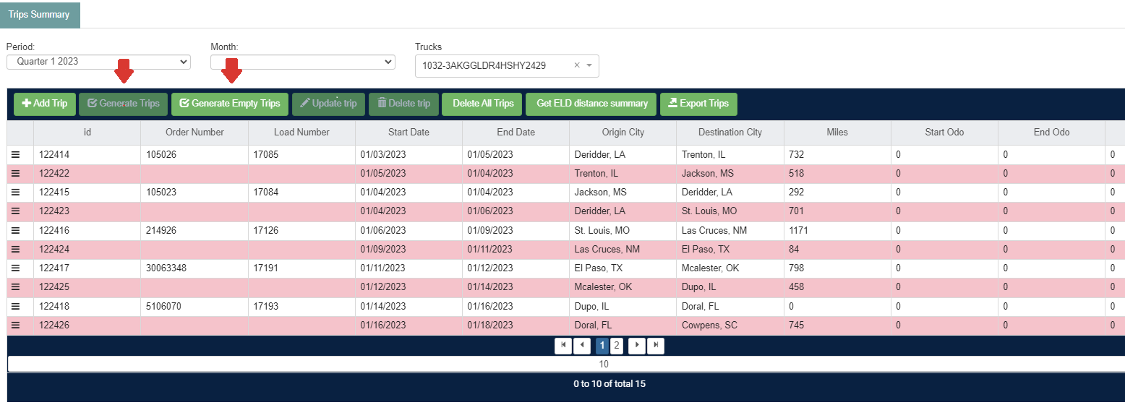Click Get ELD distance summary
Screen dimensions: 1128x402
pos(591,104)
